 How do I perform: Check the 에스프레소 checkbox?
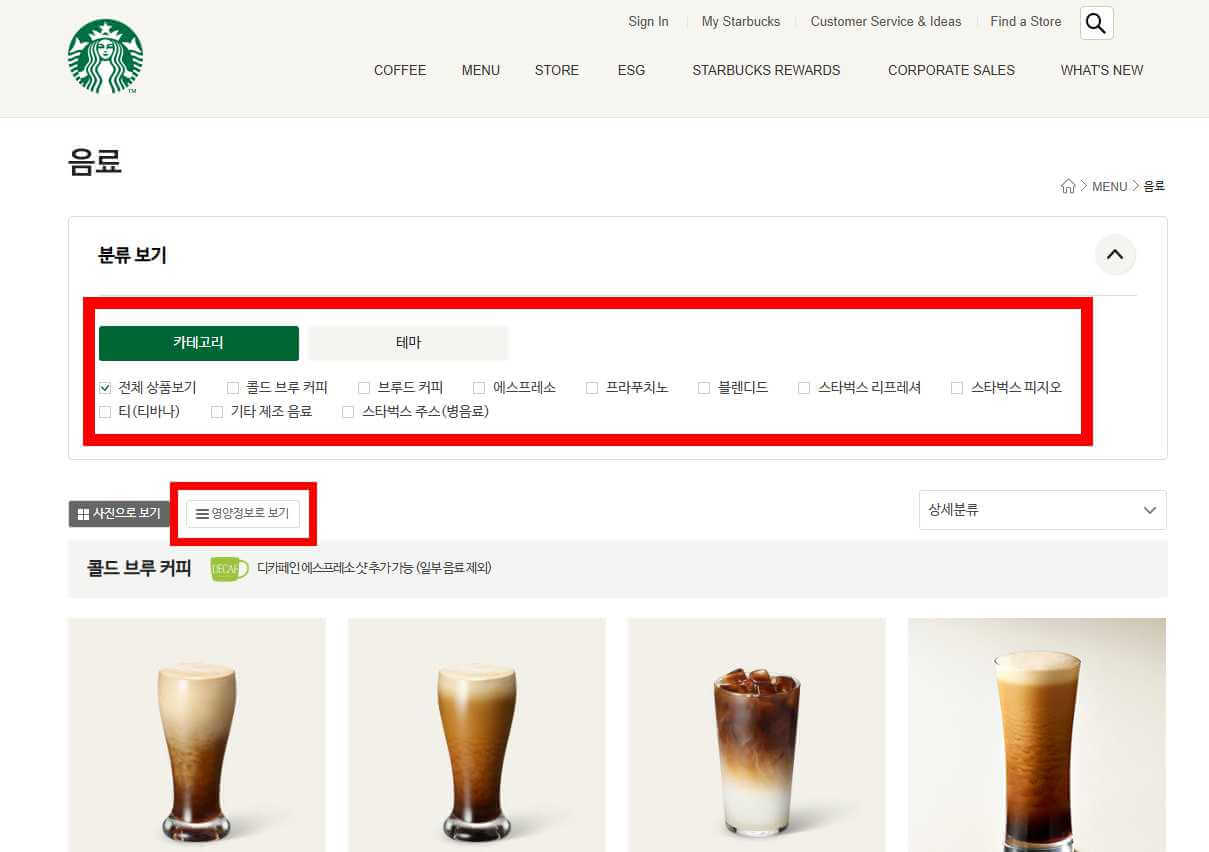479,387
